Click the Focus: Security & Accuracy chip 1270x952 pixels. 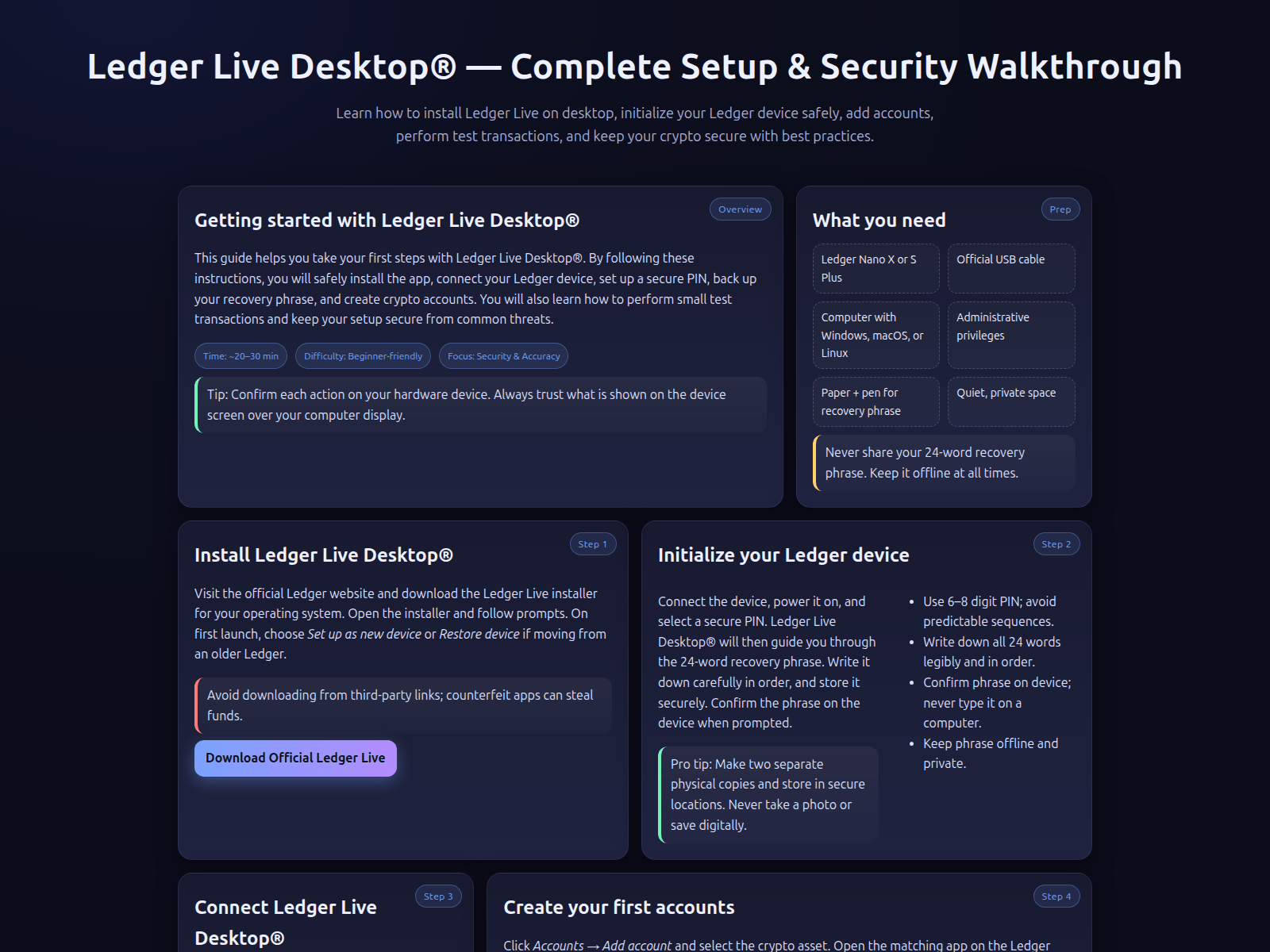click(503, 356)
